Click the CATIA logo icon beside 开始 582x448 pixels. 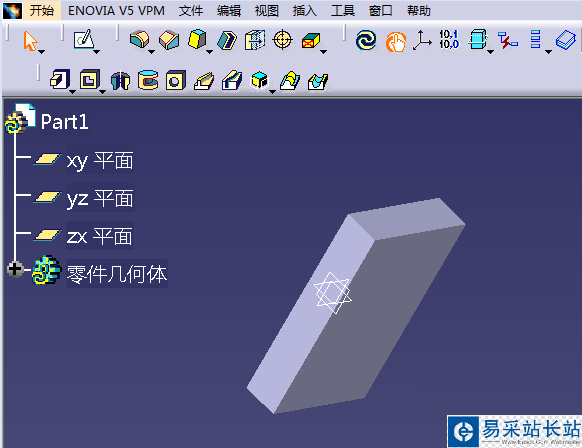coord(13,11)
